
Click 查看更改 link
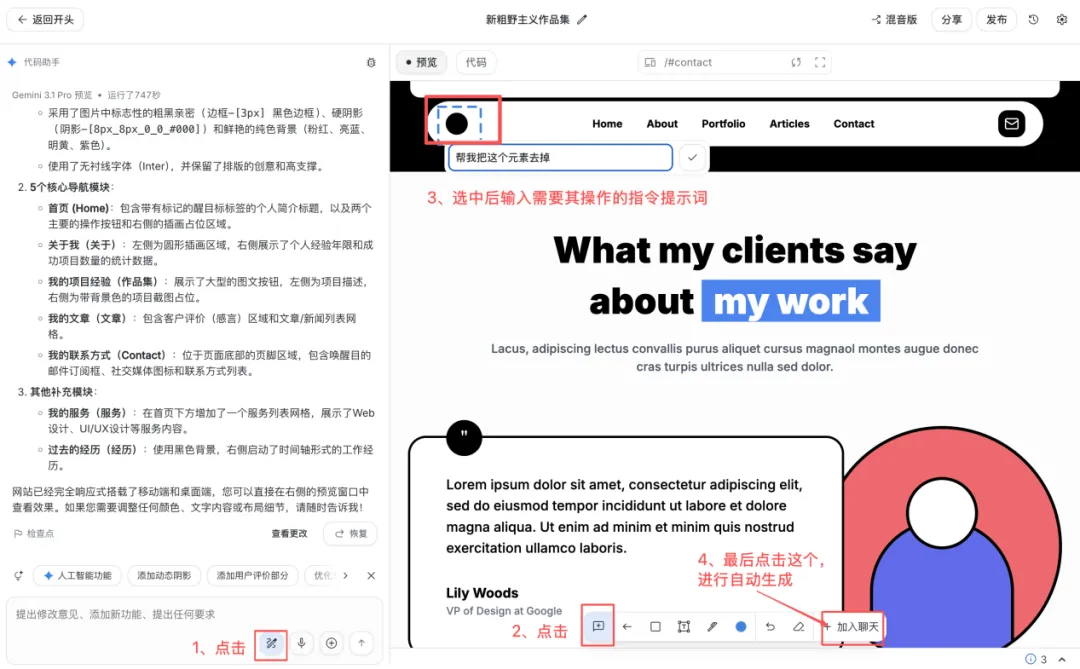pos(289,534)
